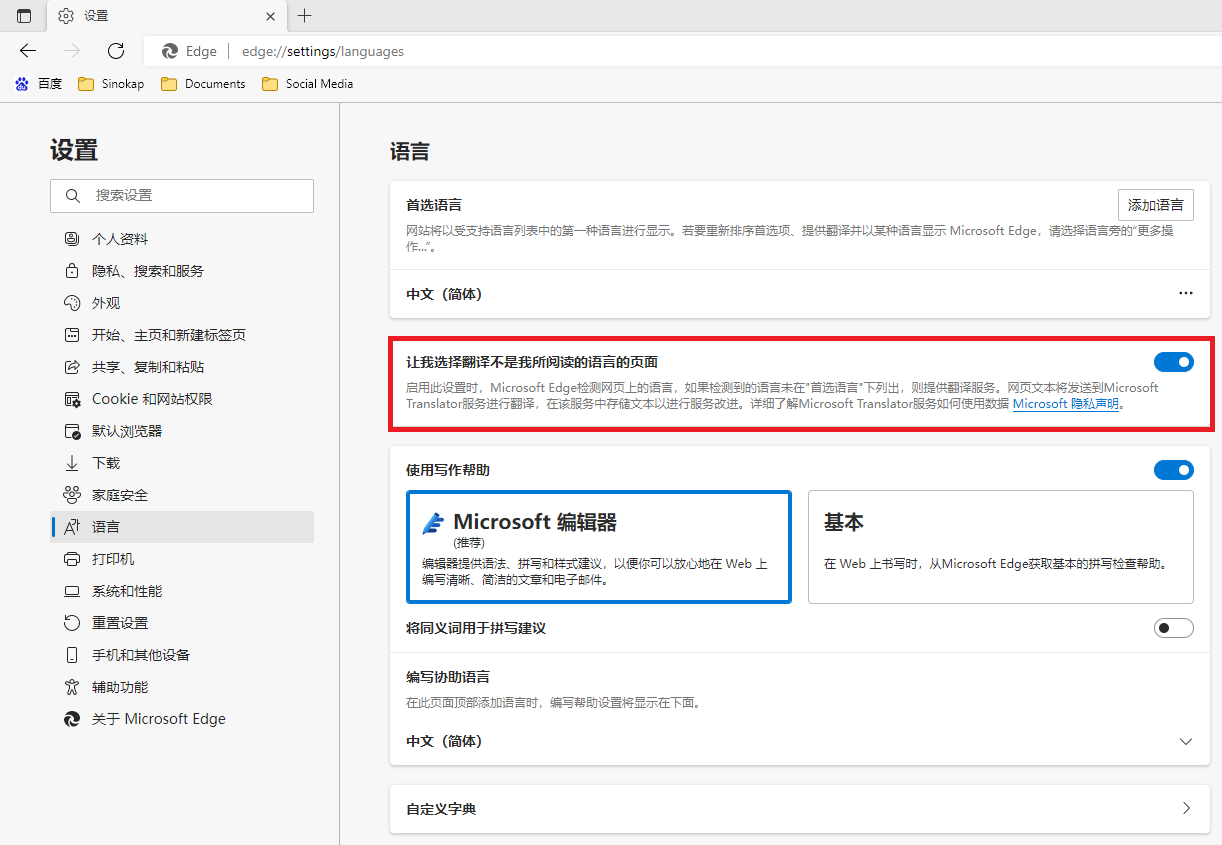The height and width of the screenshot is (845, 1222).
Task: Open 外观 settings page
Action: (106, 303)
